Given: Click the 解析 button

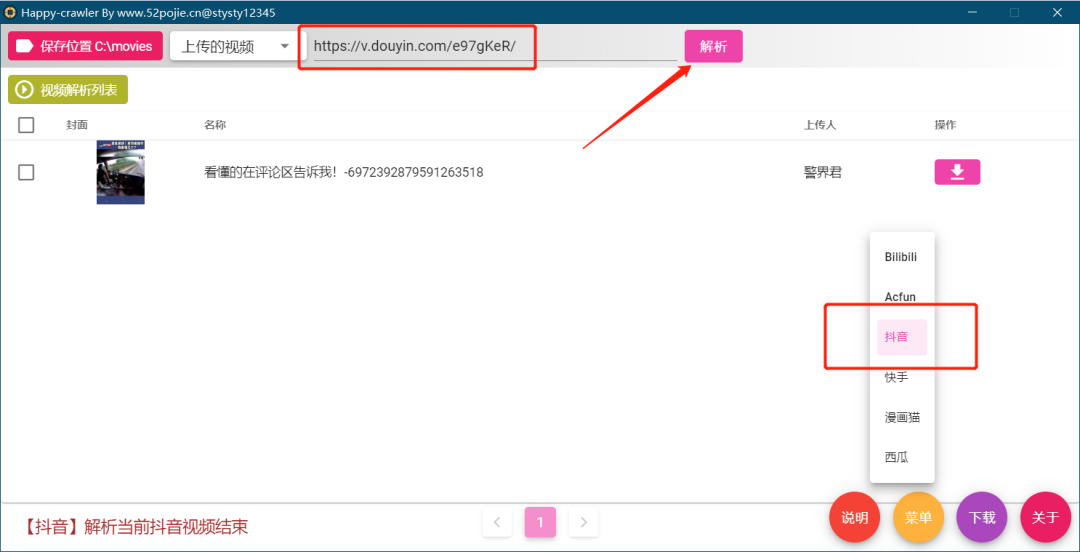Looking at the screenshot, I should 714,46.
